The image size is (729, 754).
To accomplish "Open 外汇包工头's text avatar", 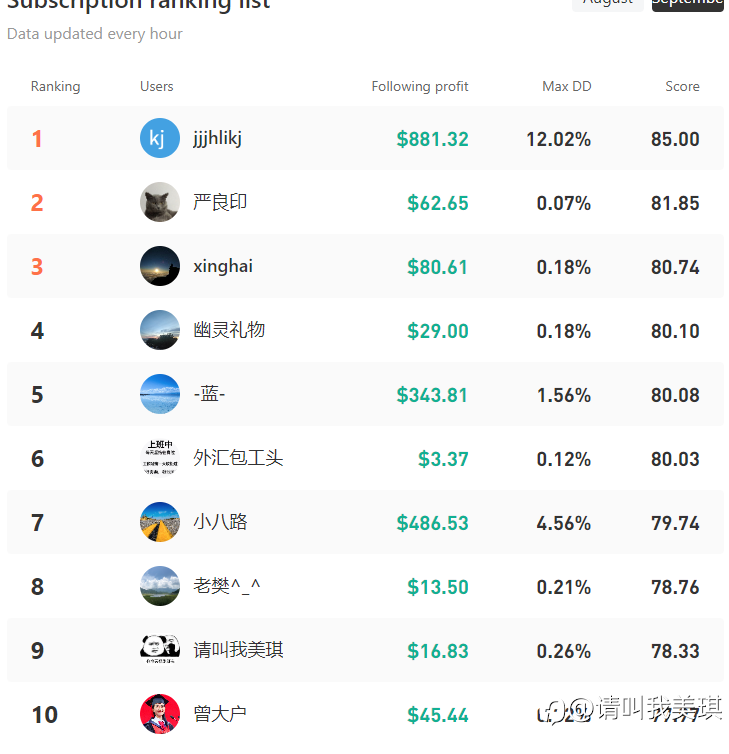I will (160, 458).
